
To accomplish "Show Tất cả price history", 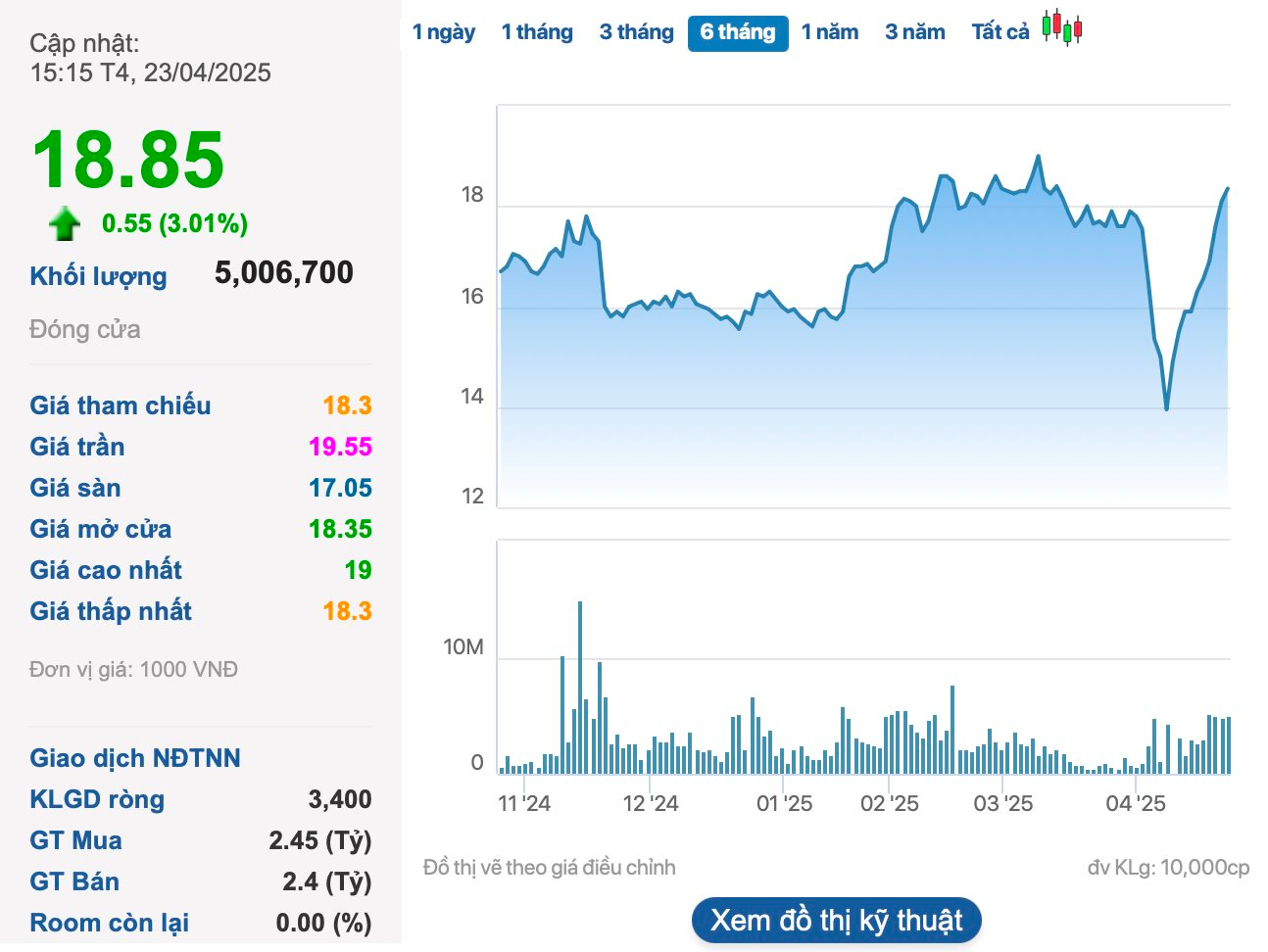I will pyautogui.click(x=1000, y=32).
